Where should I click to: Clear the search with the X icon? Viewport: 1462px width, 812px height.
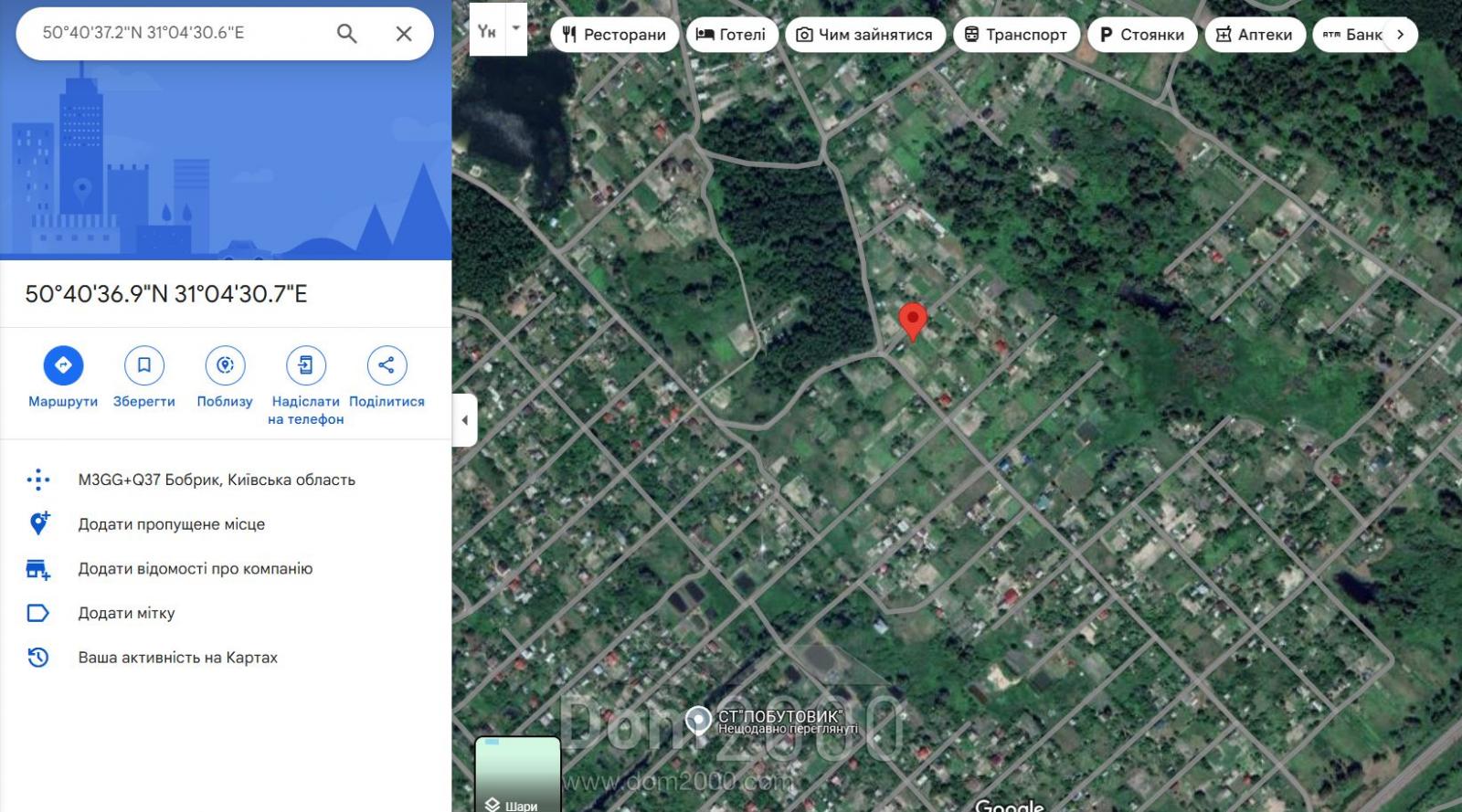click(404, 34)
